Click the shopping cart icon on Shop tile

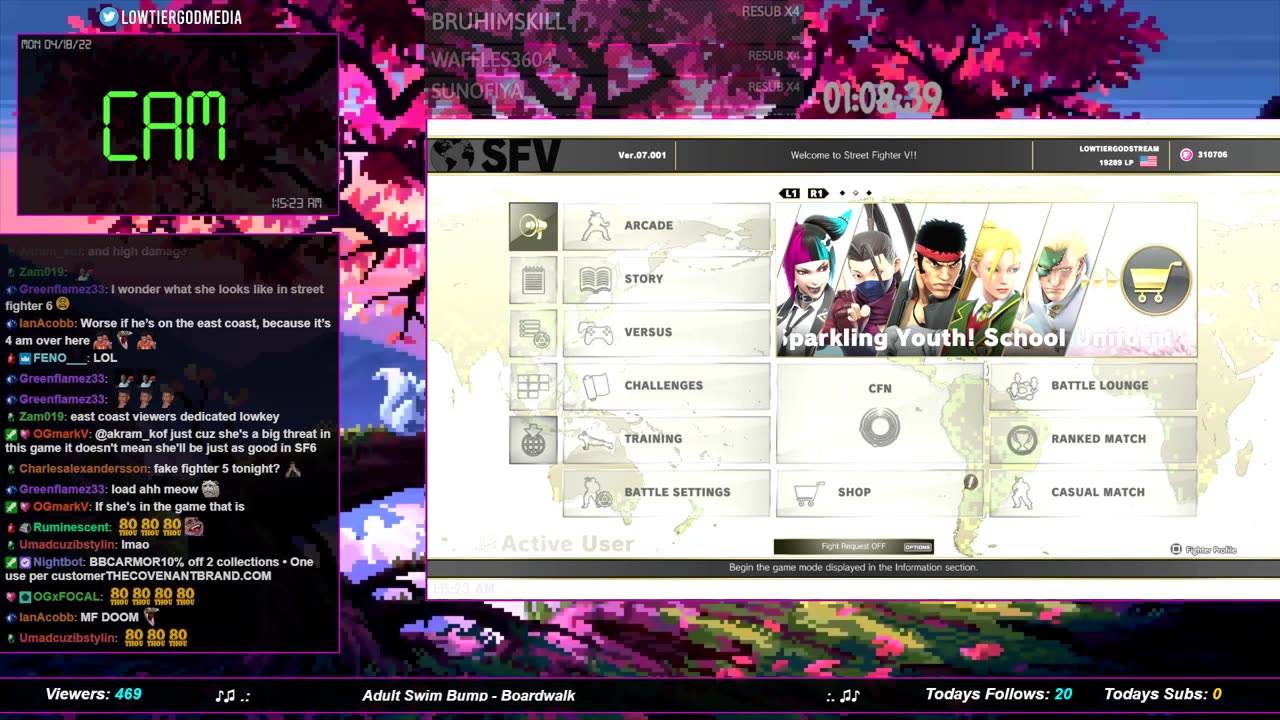click(808, 493)
